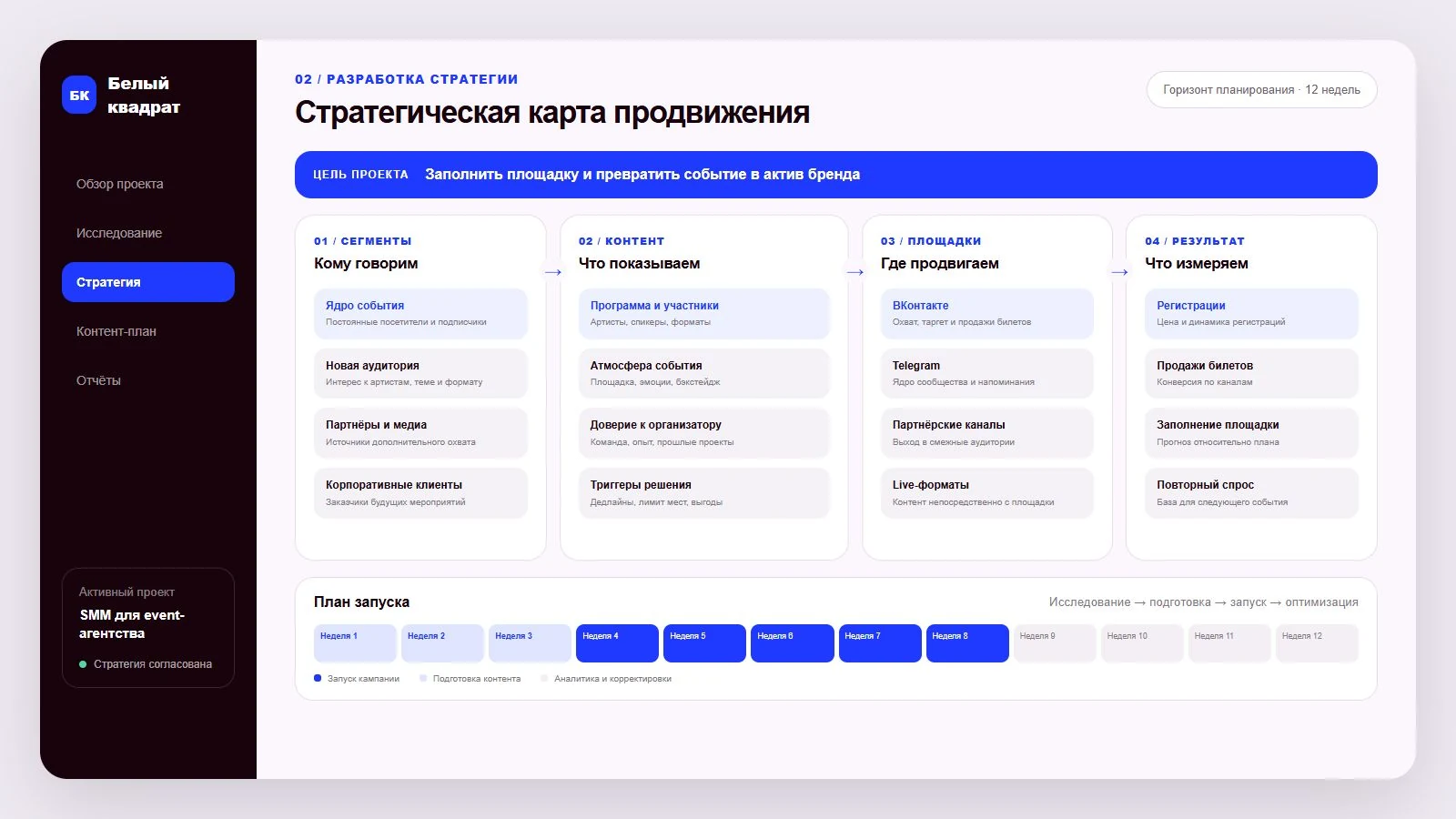Click the Стратегическая карта продвижения title
1456x819 pixels.
click(552, 113)
